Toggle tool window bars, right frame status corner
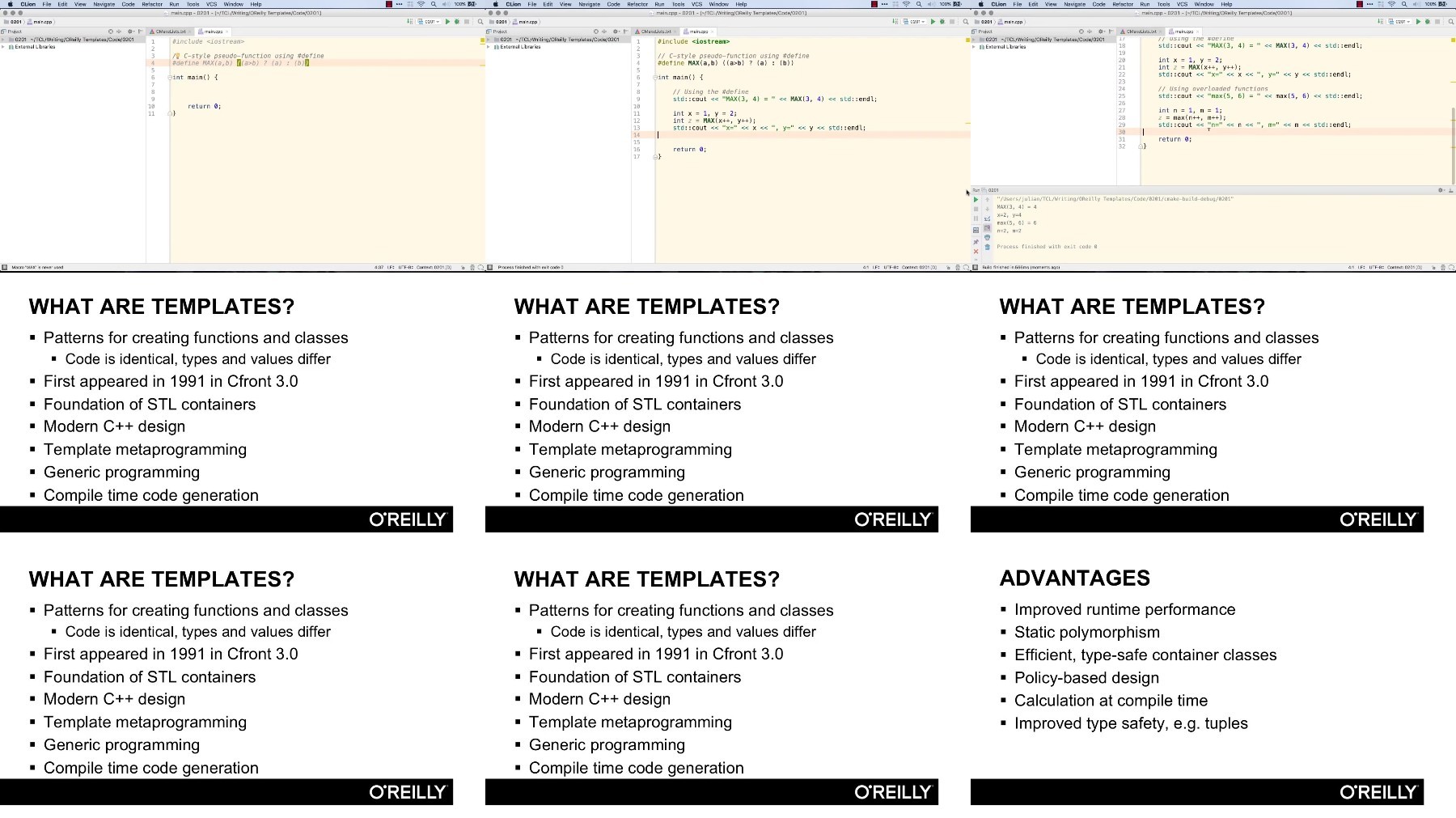 [x=976, y=267]
